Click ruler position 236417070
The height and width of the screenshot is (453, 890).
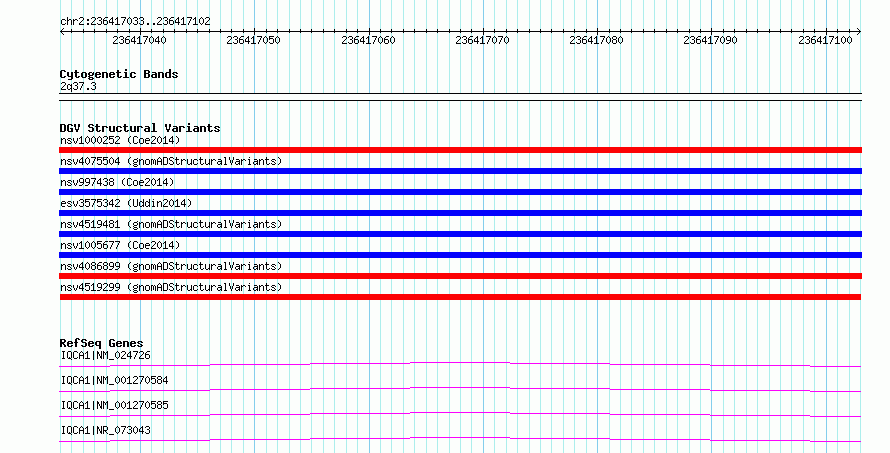point(482,40)
